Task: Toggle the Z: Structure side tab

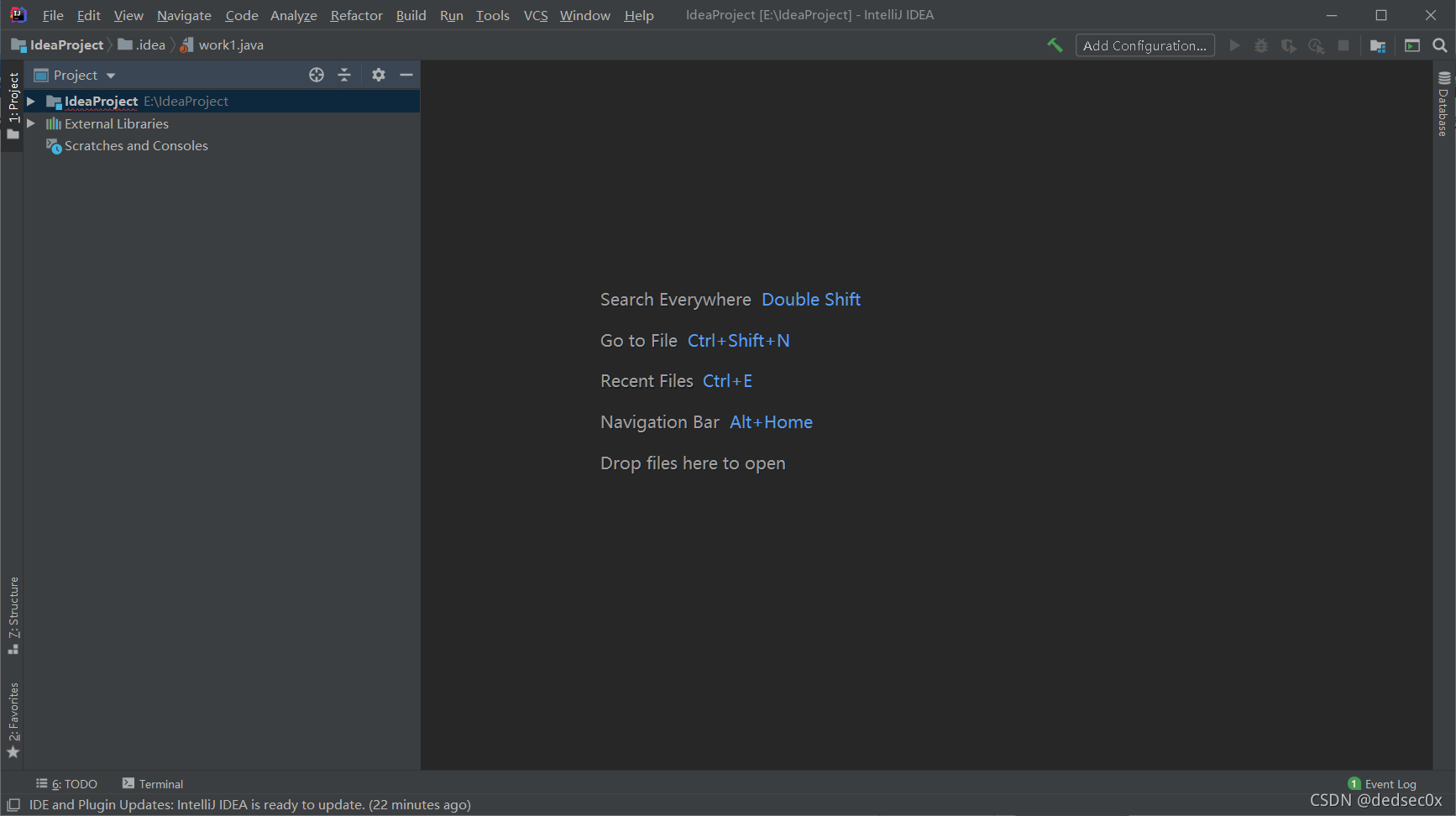Action: [x=13, y=615]
